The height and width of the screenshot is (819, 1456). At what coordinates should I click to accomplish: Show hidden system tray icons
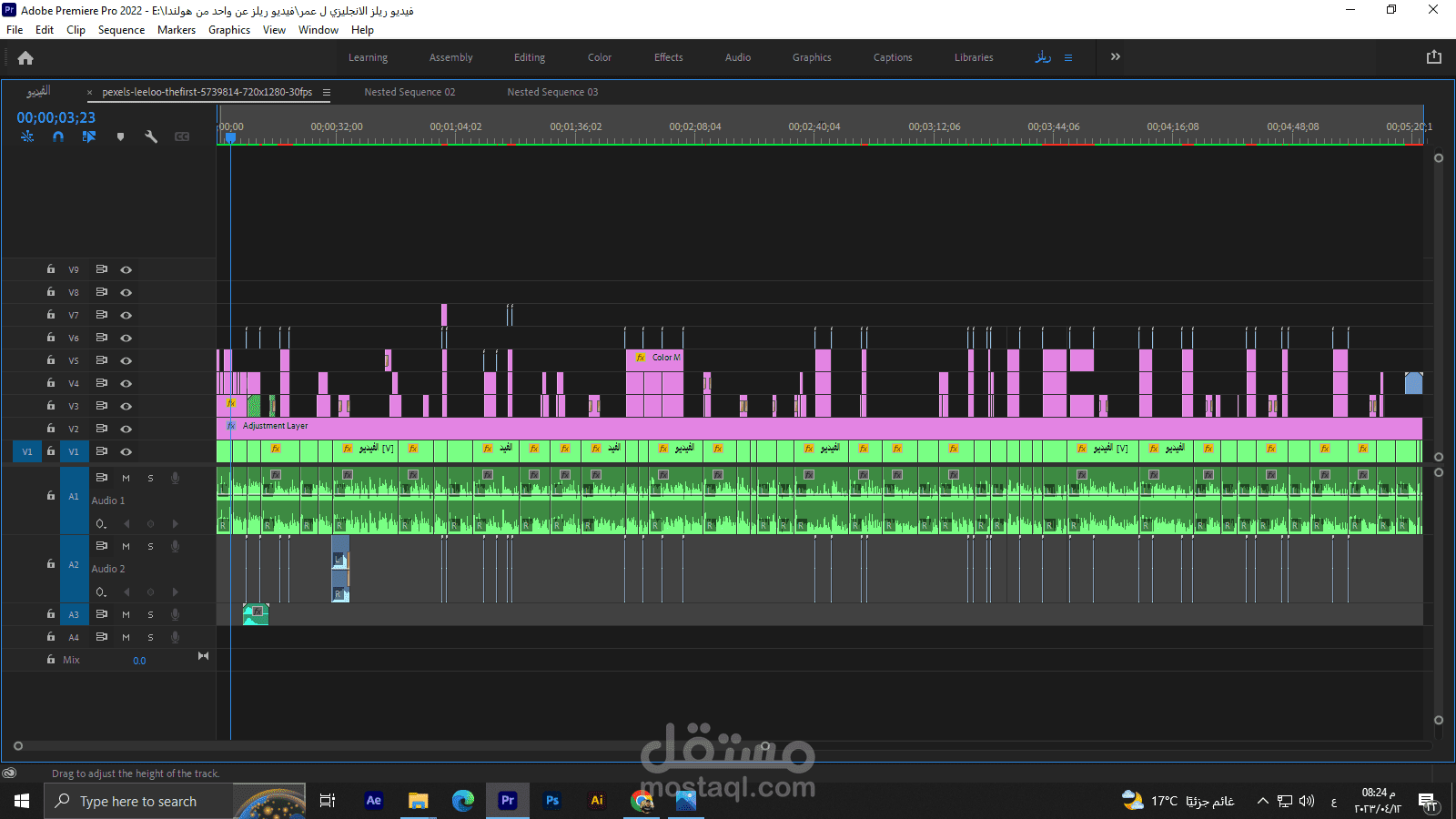[x=1262, y=801]
